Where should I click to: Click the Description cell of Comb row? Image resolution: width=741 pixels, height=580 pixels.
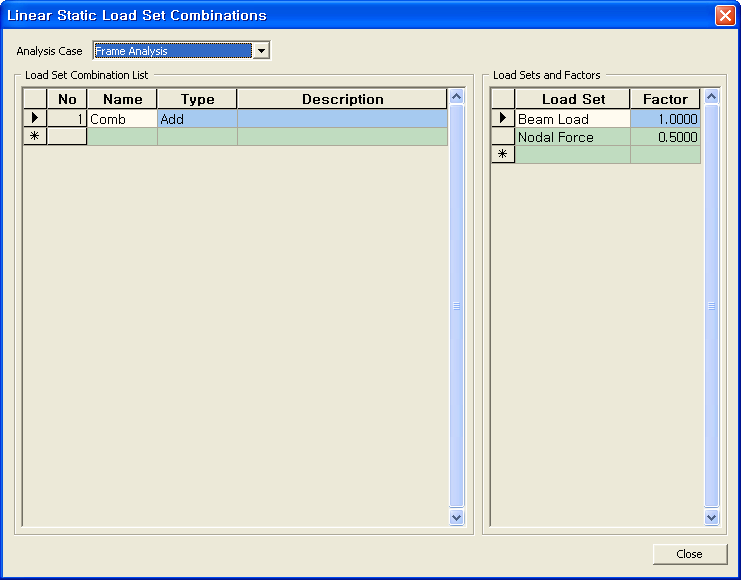click(342, 119)
